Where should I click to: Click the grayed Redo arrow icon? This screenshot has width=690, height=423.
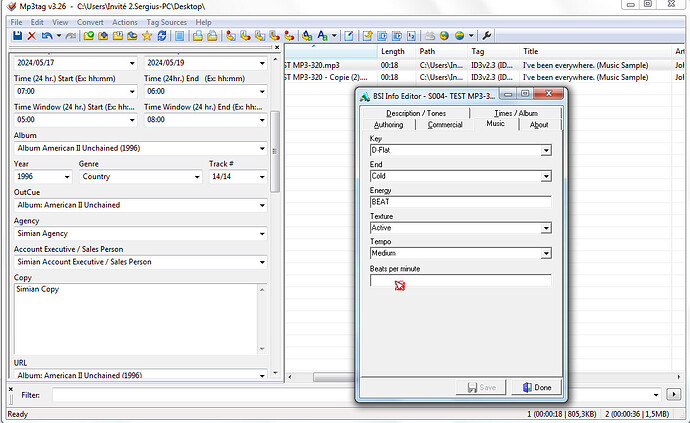pos(70,36)
